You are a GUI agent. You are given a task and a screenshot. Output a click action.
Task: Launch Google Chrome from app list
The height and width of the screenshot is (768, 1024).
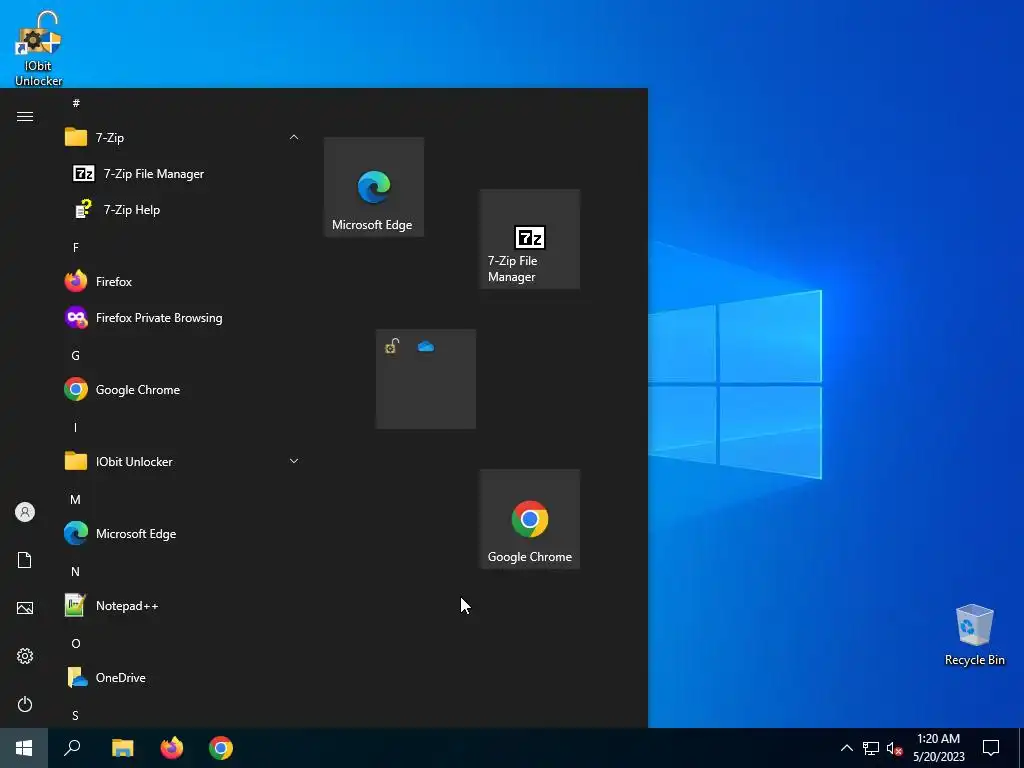tap(183, 390)
